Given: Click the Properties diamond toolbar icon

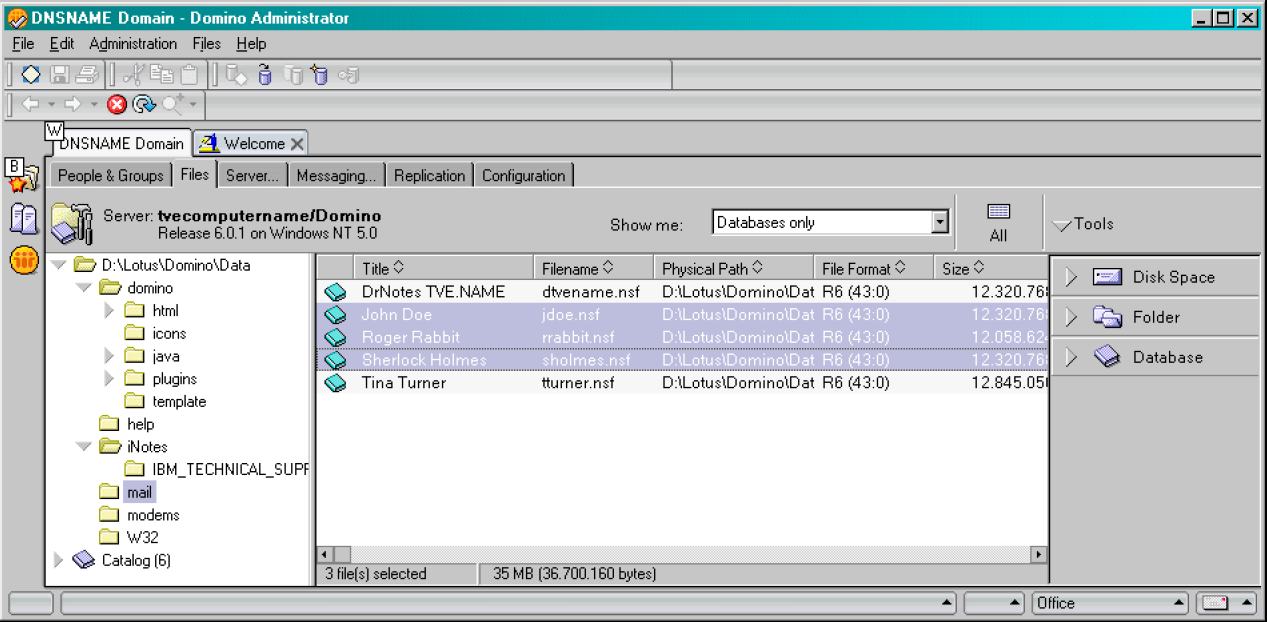Looking at the screenshot, I should (x=31, y=74).
